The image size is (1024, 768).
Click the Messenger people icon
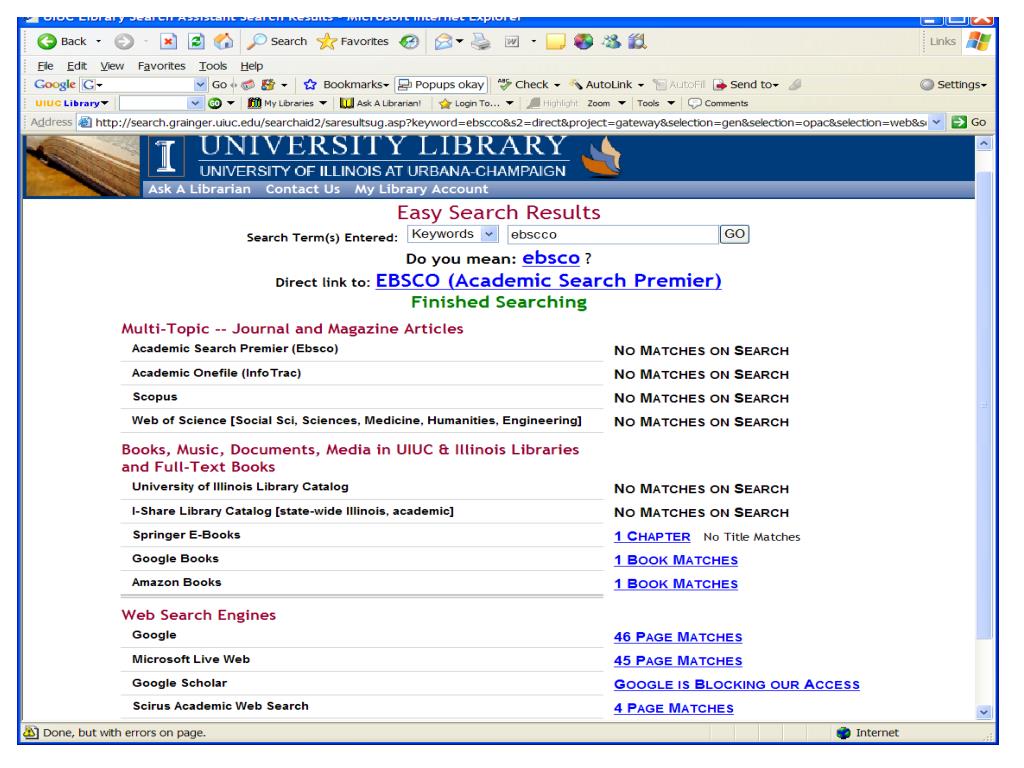click(612, 42)
